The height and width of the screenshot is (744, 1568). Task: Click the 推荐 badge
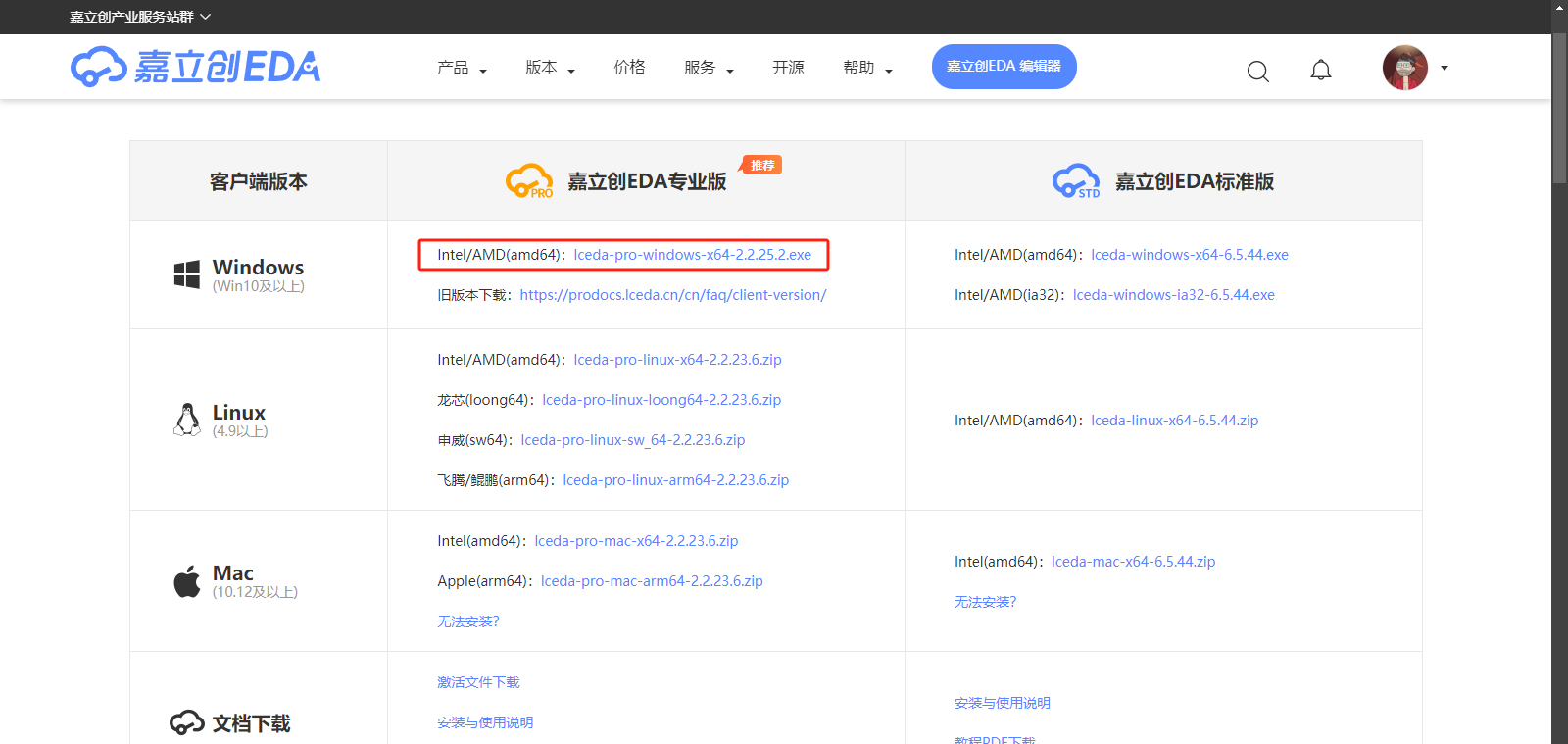pos(762,166)
